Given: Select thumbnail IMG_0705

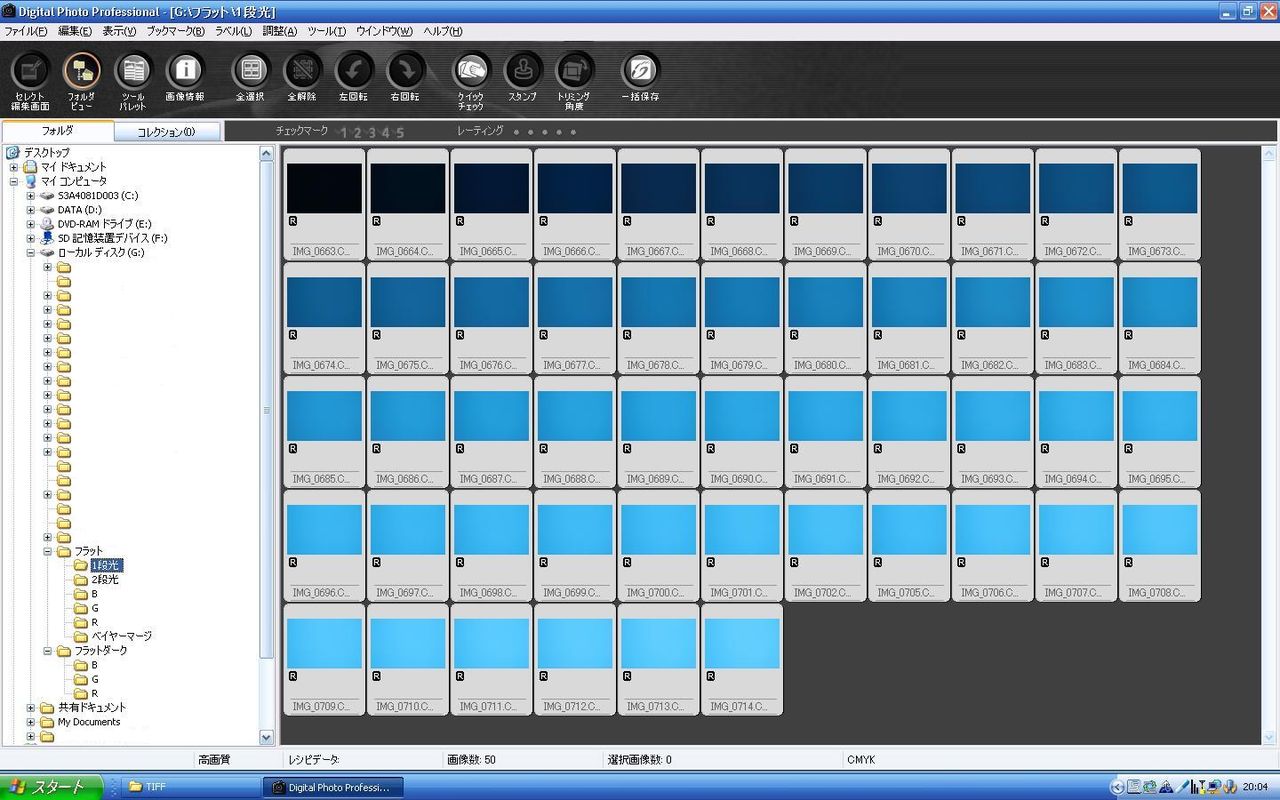Looking at the screenshot, I should (x=909, y=546).
